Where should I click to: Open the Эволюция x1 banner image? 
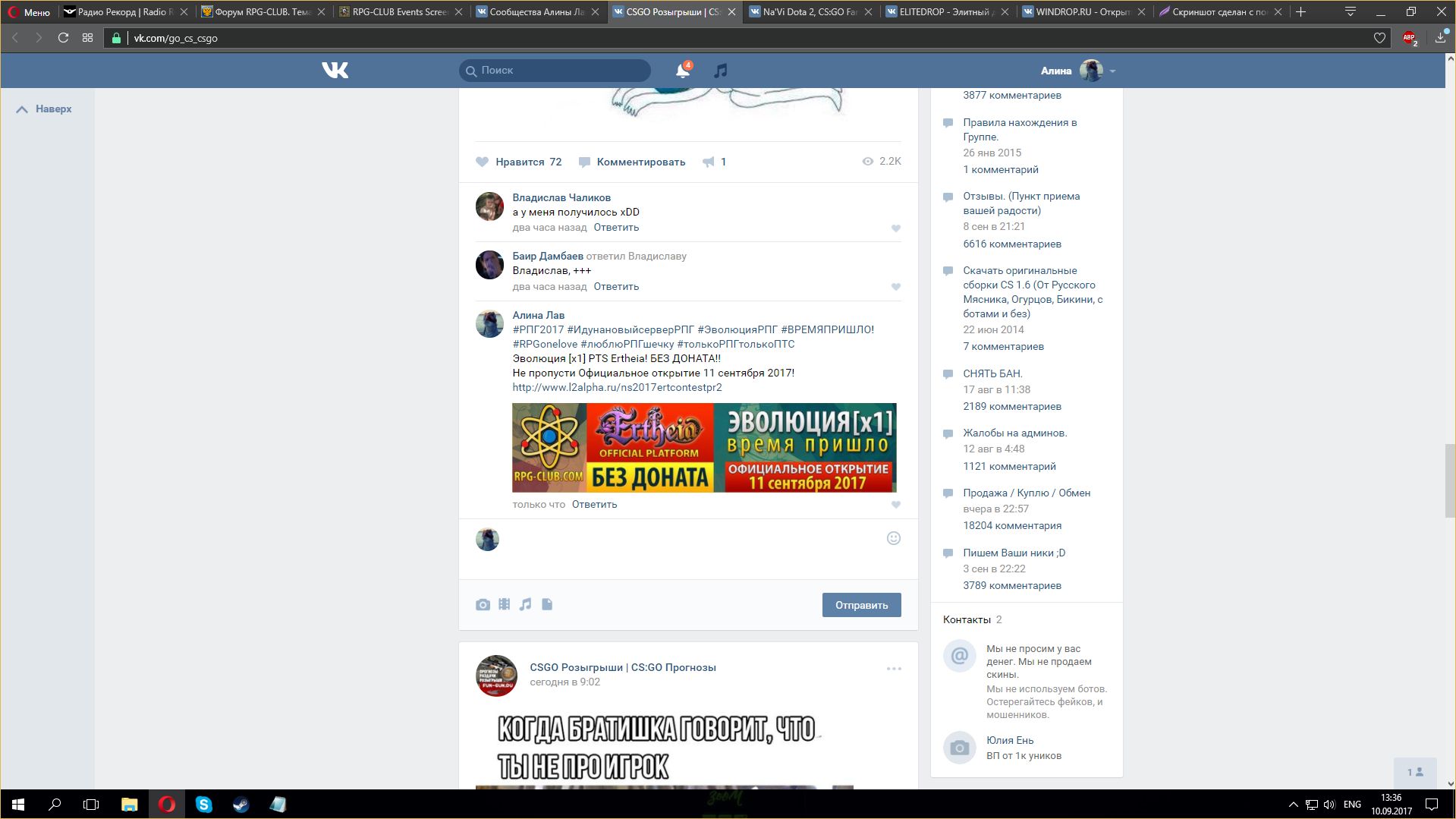pos(704,448)
